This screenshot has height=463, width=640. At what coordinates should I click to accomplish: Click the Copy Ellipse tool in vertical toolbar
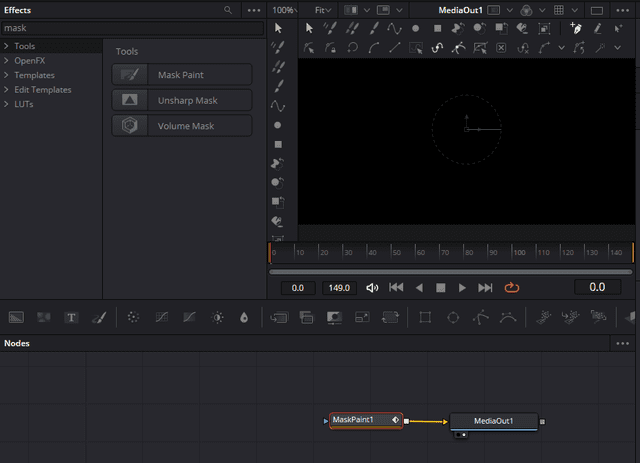pos(278,183)
